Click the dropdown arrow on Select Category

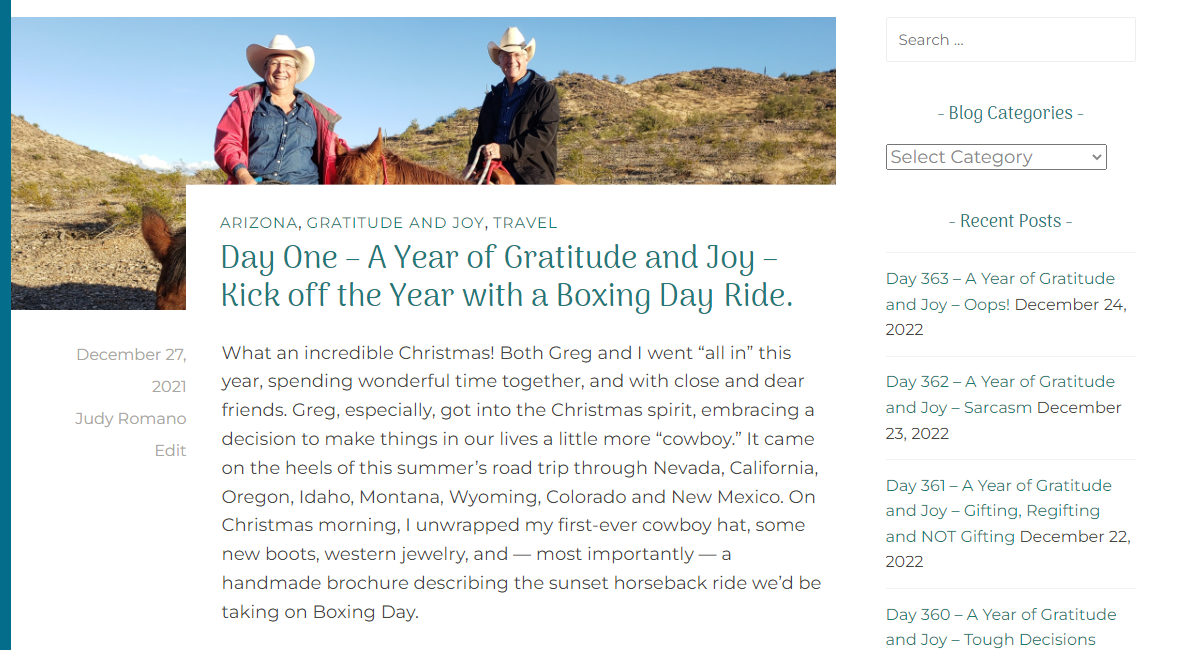tap(1097, 157)
